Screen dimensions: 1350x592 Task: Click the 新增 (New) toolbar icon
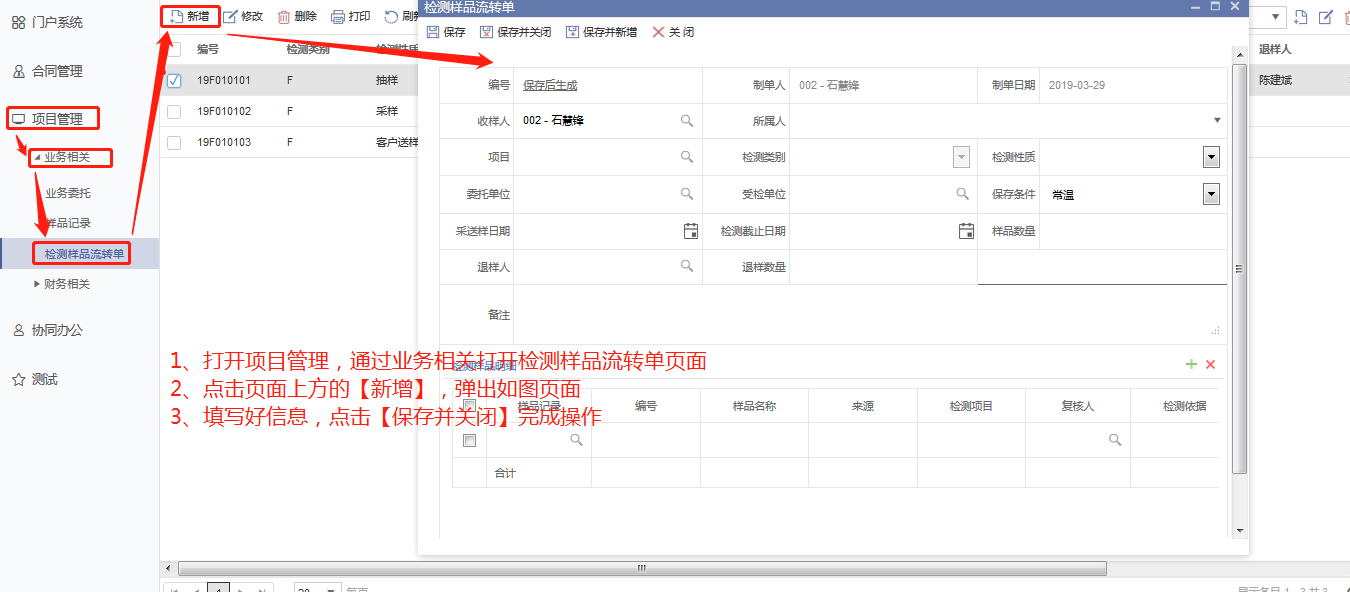174,15
